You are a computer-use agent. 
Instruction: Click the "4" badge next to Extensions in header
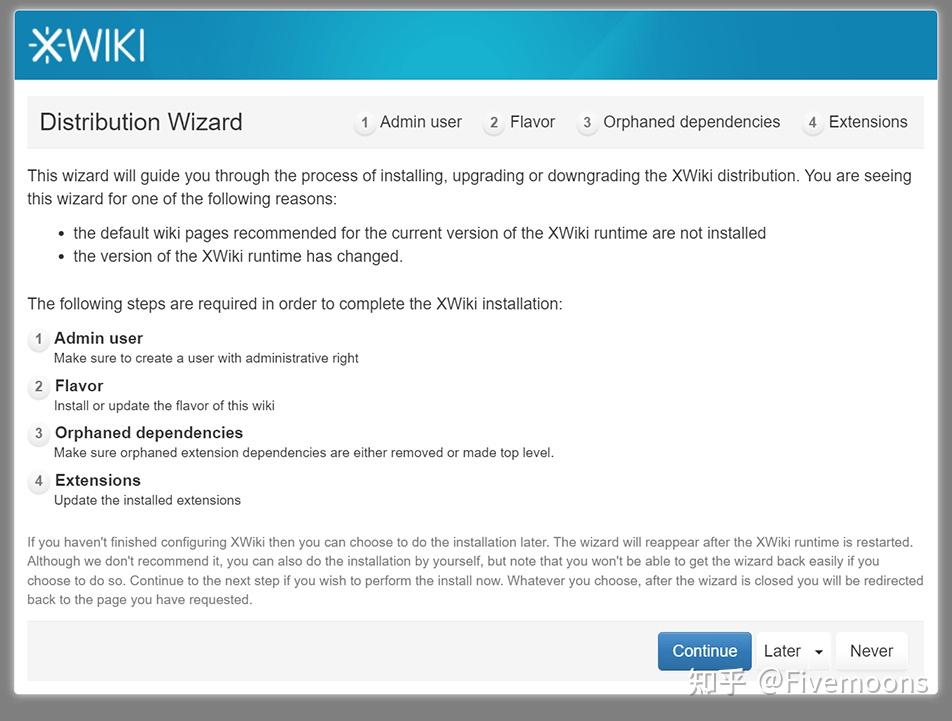click(813, 122)
